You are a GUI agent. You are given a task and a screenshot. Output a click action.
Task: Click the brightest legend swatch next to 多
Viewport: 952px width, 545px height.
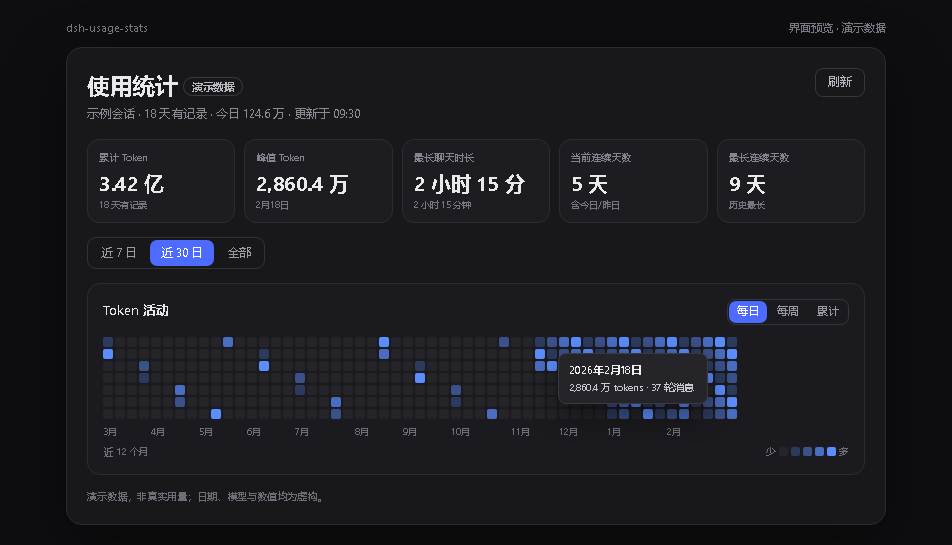point(831,452)
